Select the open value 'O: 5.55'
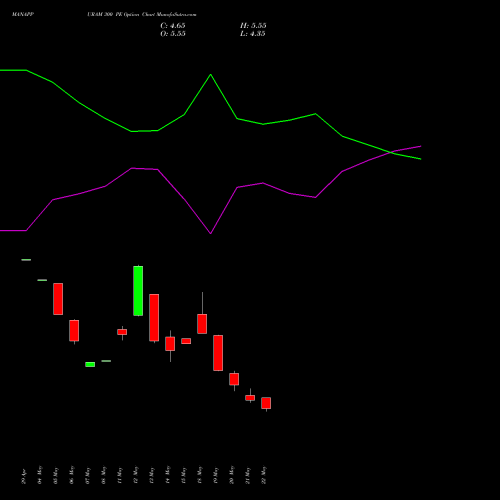The height and width of the screenshot is (500, 500). pos(173,34)
